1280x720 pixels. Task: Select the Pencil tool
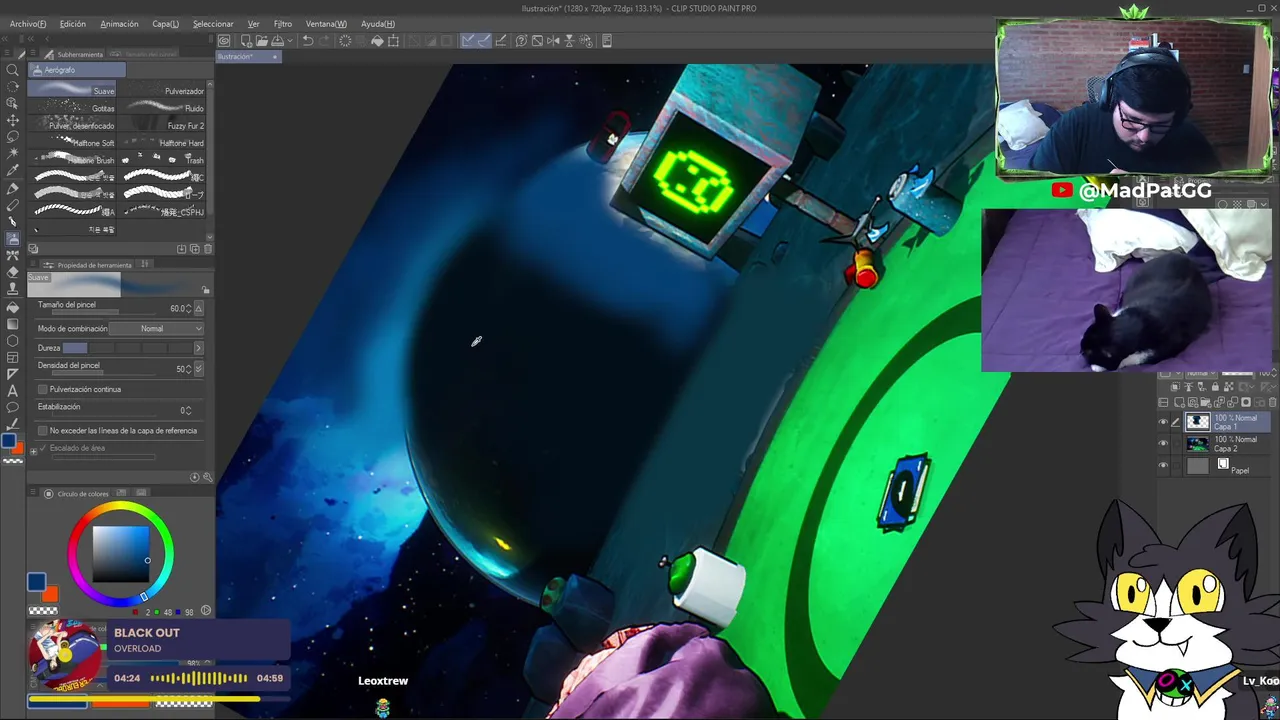(13, 205)
